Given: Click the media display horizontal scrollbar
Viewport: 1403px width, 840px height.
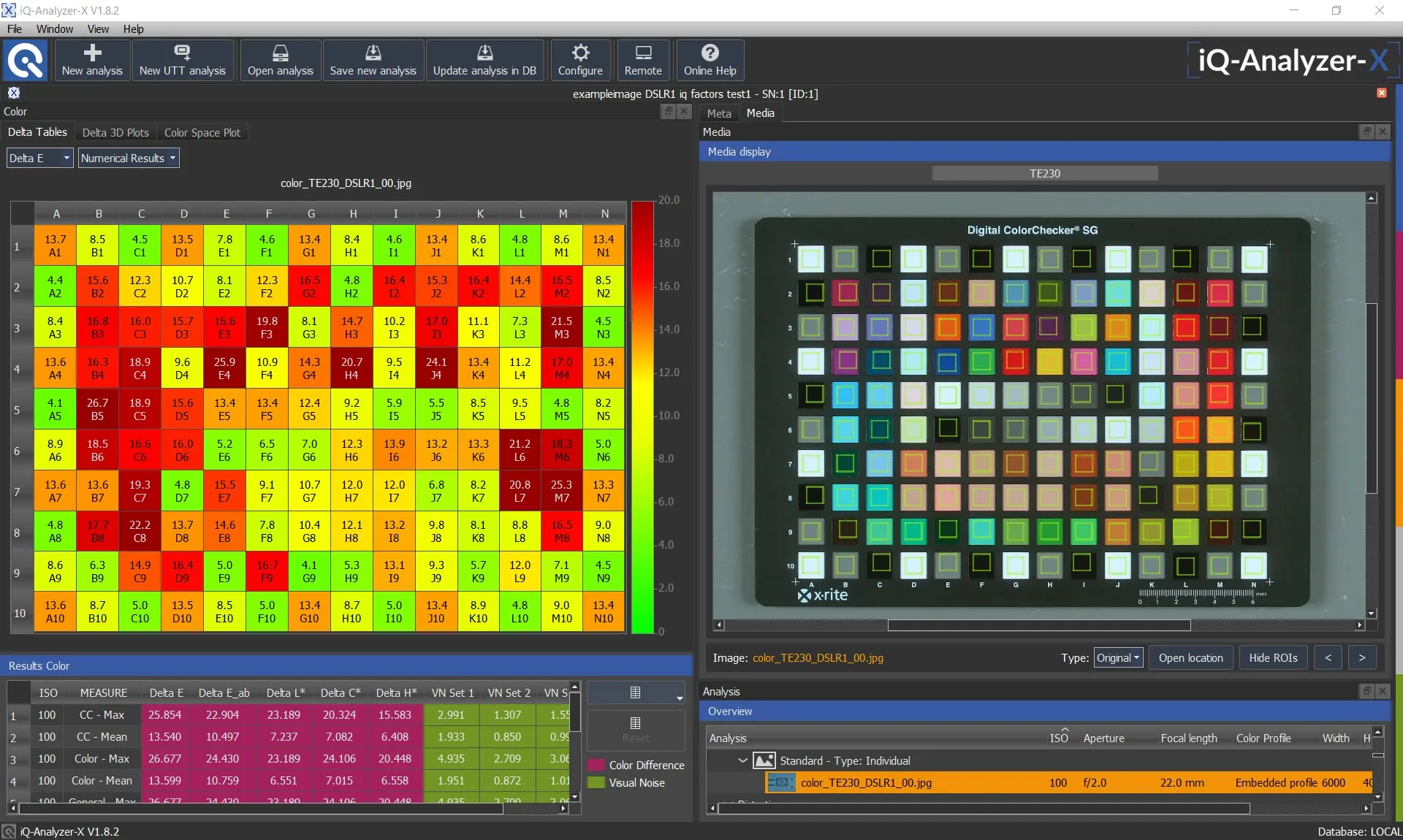Looking at the screenshot, I should pyautogui.click(x=1038, y=625).
